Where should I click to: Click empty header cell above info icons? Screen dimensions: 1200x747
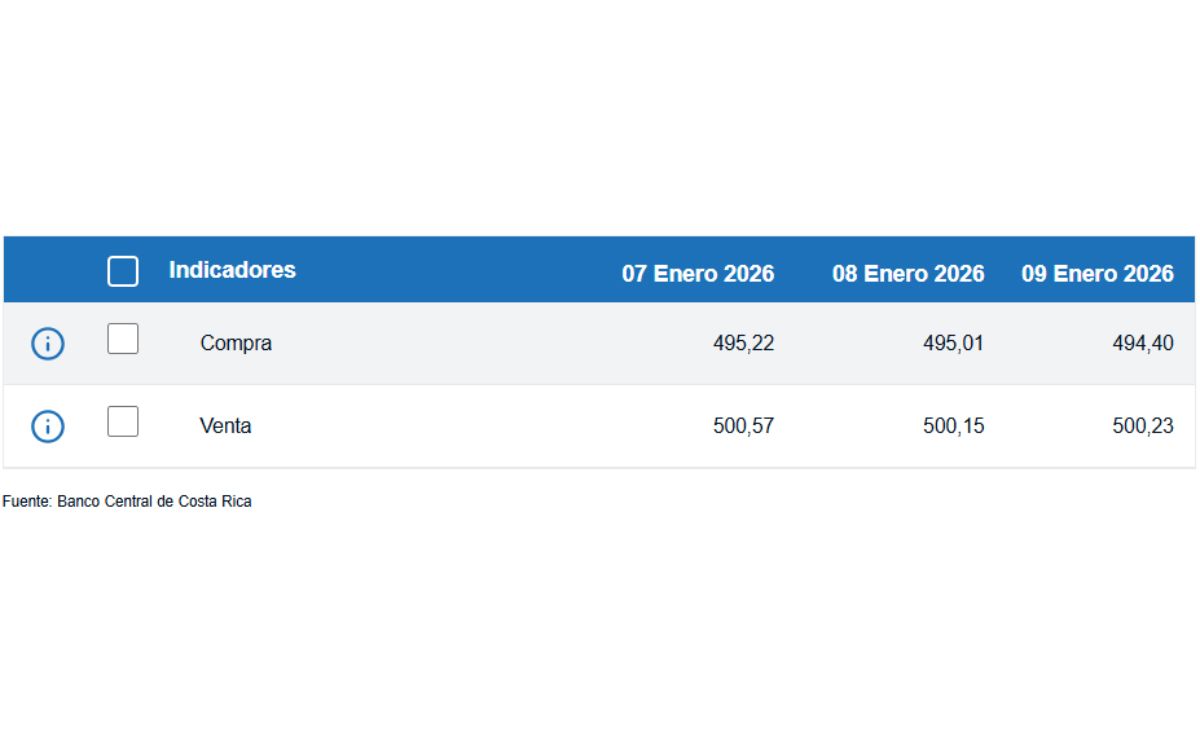(x=48, y=270)
